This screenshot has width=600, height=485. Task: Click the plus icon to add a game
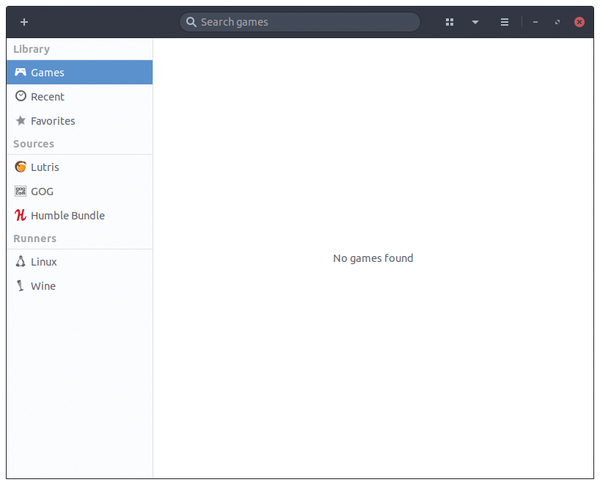tap(24, 22)
